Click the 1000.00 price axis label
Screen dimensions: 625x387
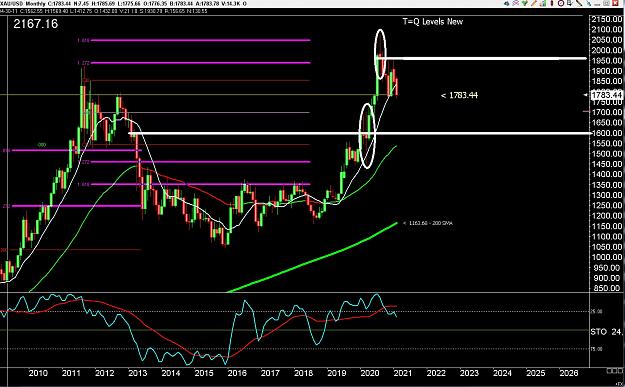tap(607, 257)
